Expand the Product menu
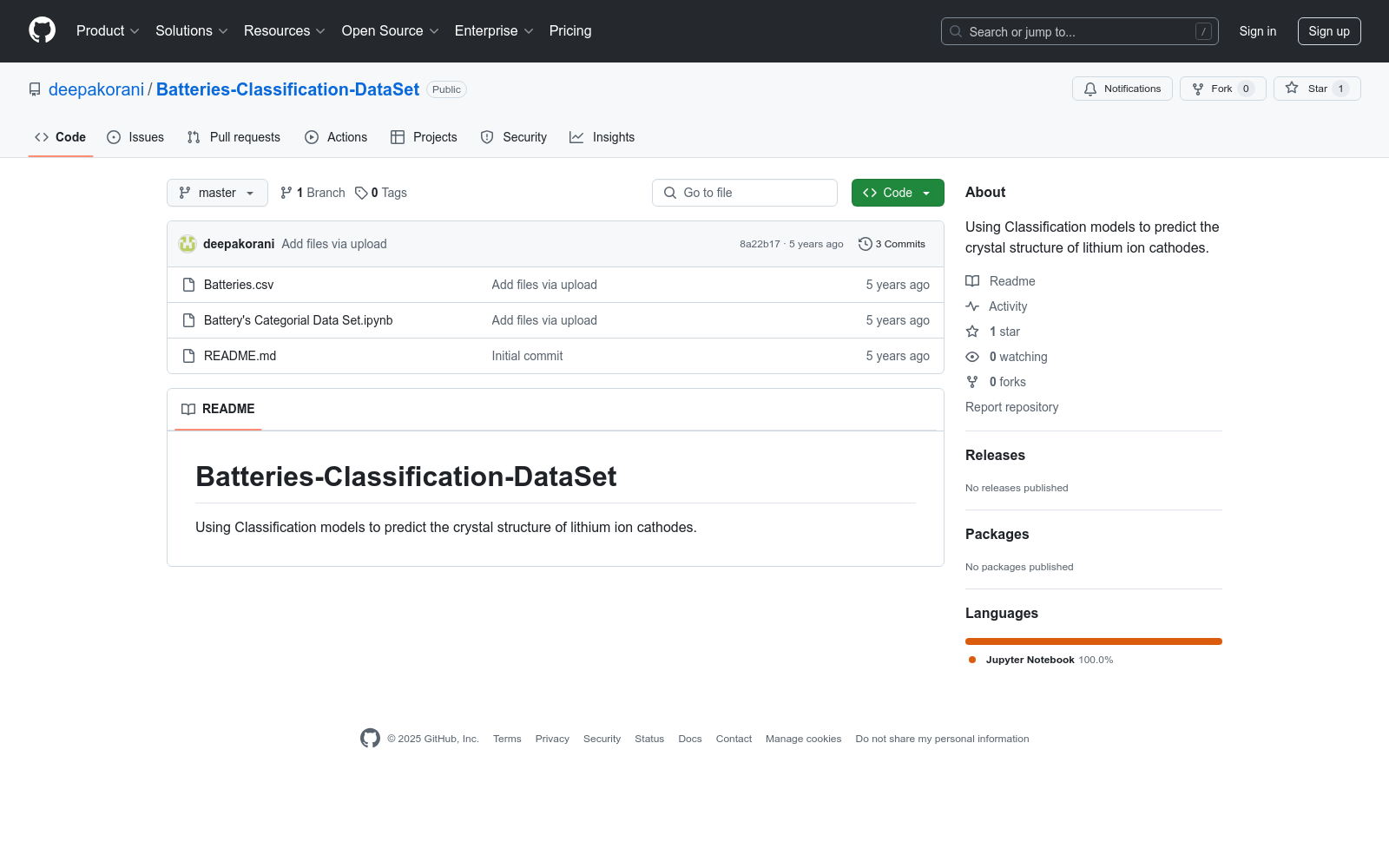Image resolution: width=1389 pixels, height=868 pixels. point(108,31)
